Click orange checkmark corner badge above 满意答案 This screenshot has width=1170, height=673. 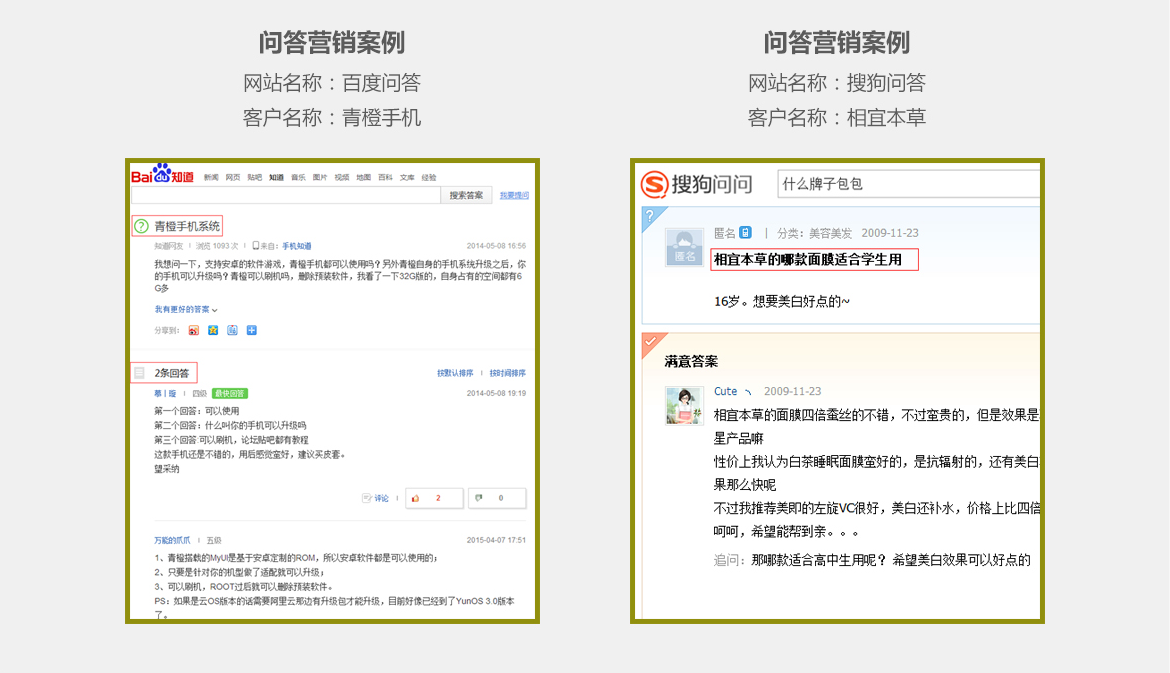point(651,342)
